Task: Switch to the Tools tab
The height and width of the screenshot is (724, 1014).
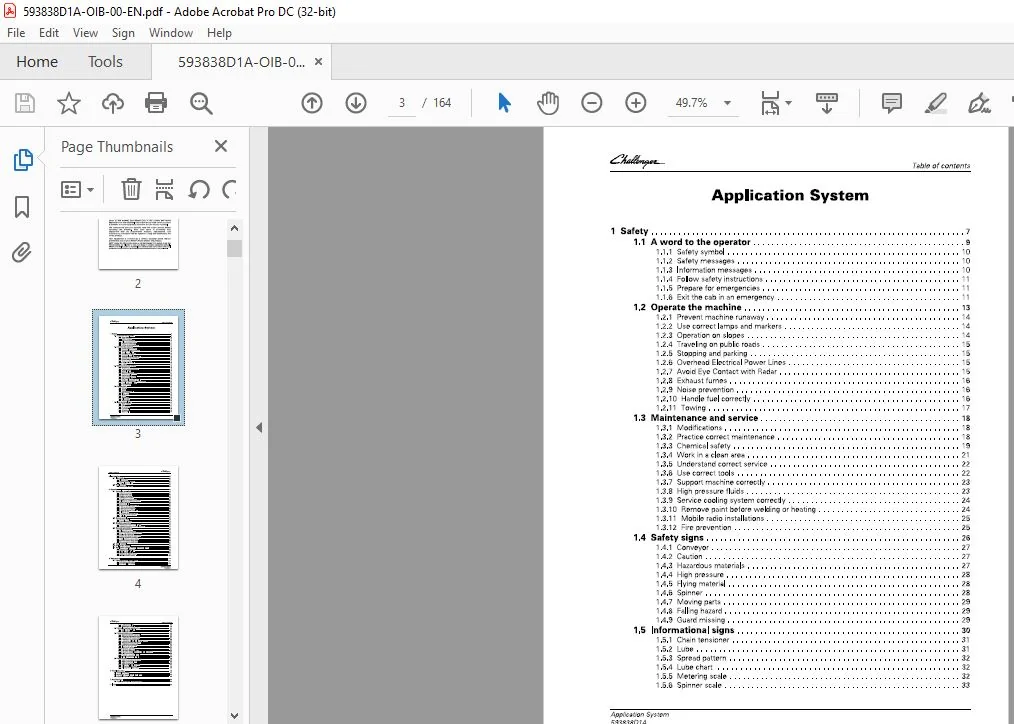Action: (x=105, y=61)
